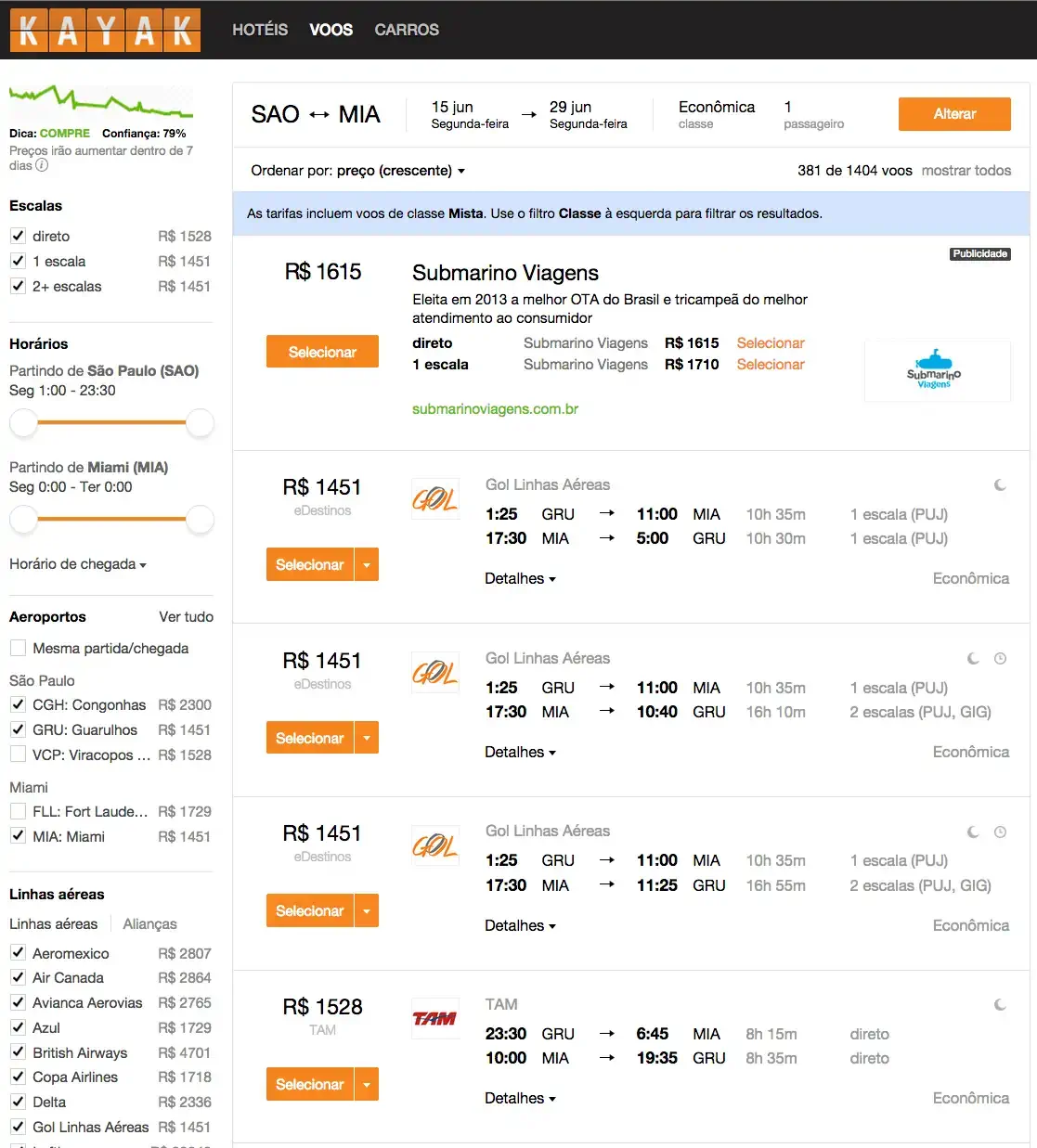Click the Gol logo on the 10:40 return flight
The width and height of the screenshot is (1037, 1148).
click(x=435, y=672)
